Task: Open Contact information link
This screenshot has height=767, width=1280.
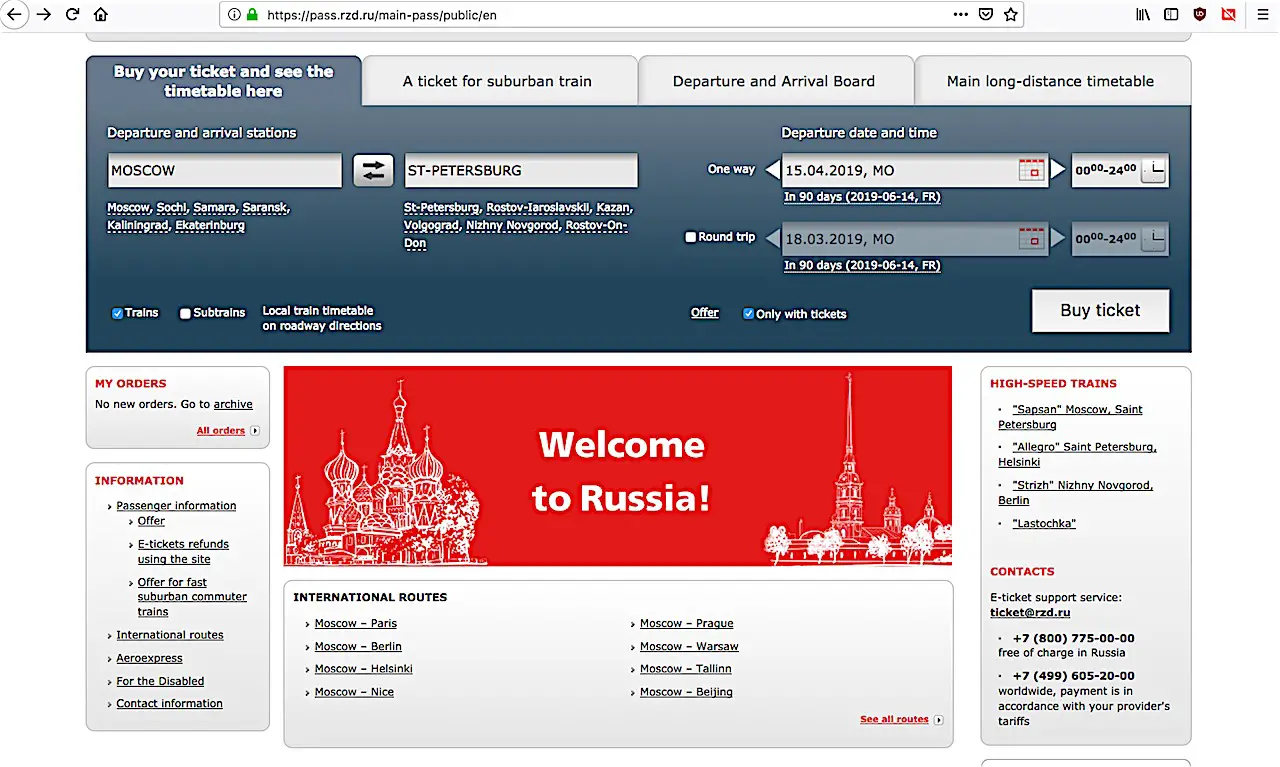Action: (169, 704)
